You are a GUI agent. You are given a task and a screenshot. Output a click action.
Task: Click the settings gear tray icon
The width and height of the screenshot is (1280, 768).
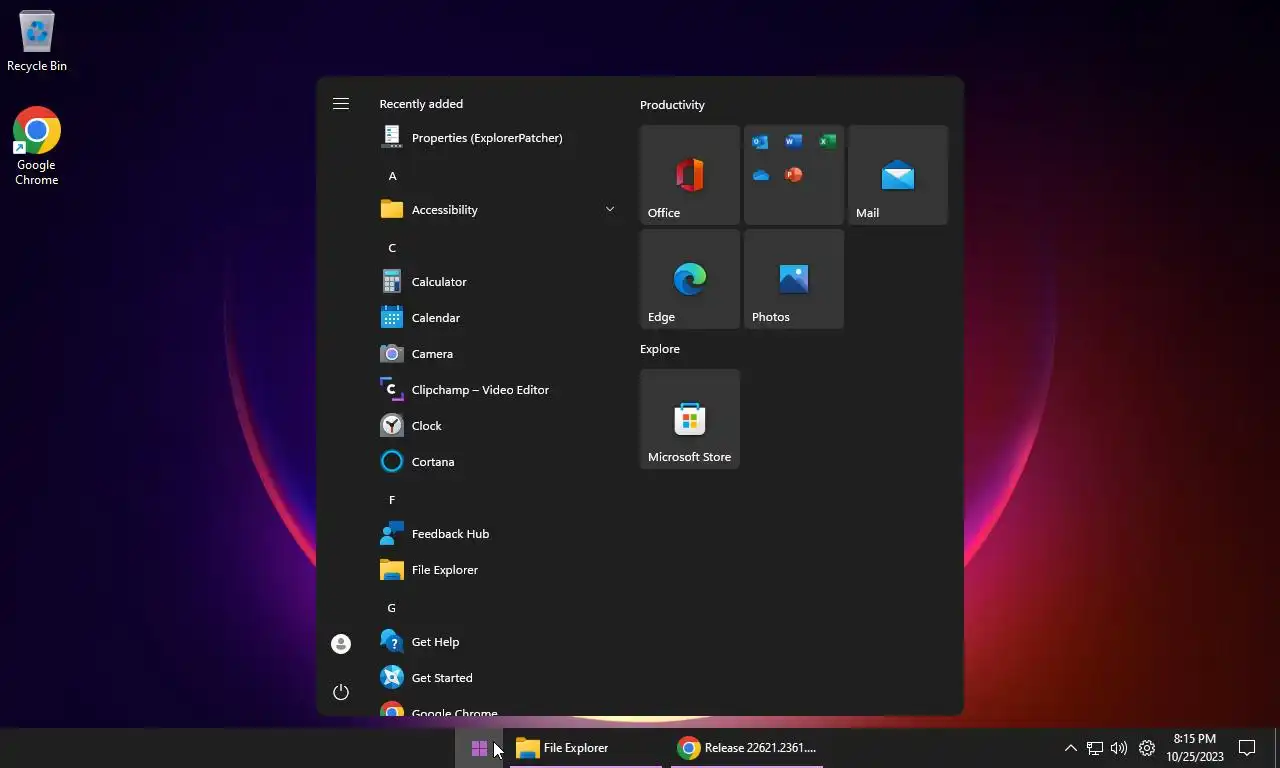(1147, 748)
